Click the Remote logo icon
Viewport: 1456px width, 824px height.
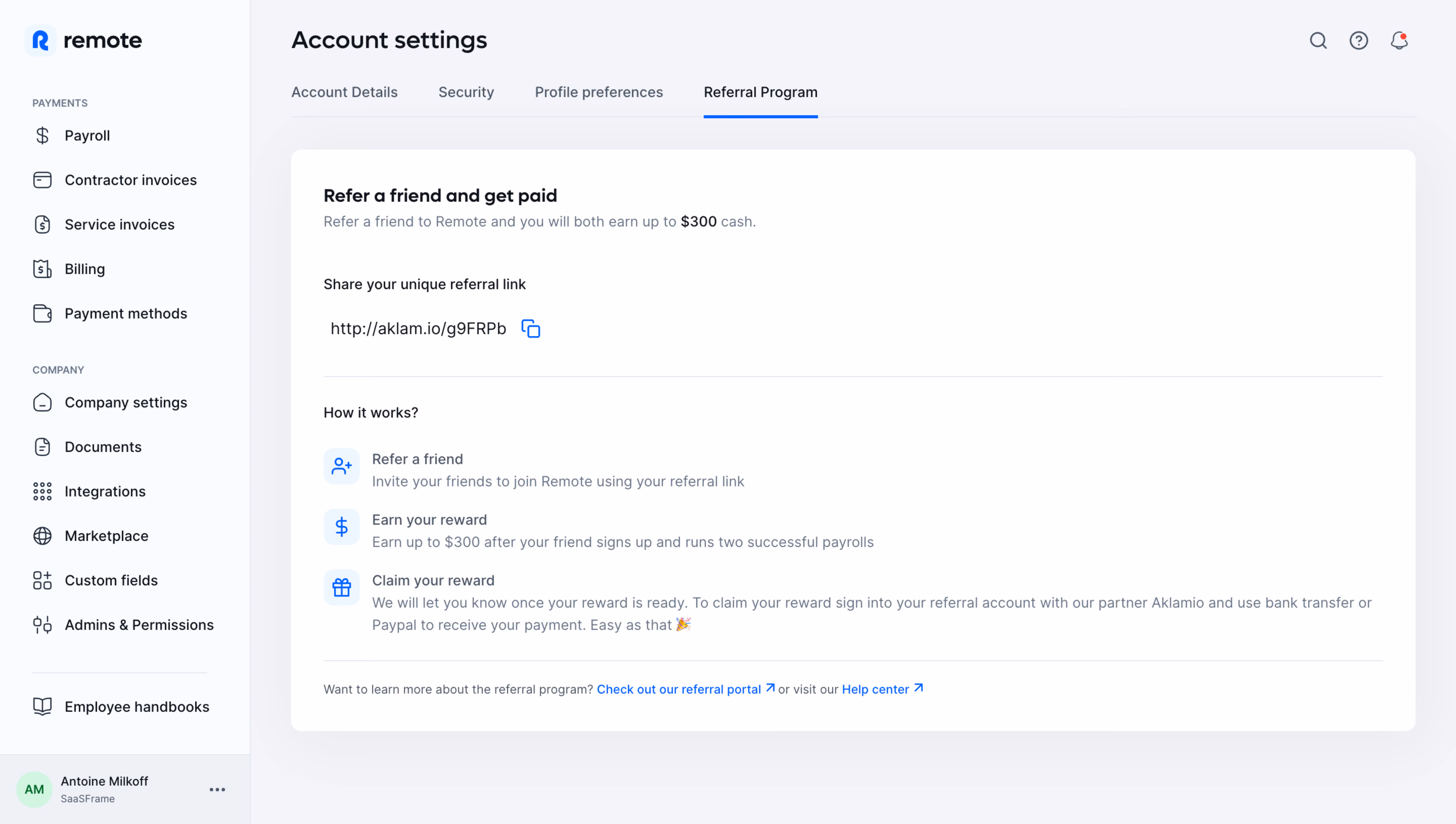(x=40, y=40)
